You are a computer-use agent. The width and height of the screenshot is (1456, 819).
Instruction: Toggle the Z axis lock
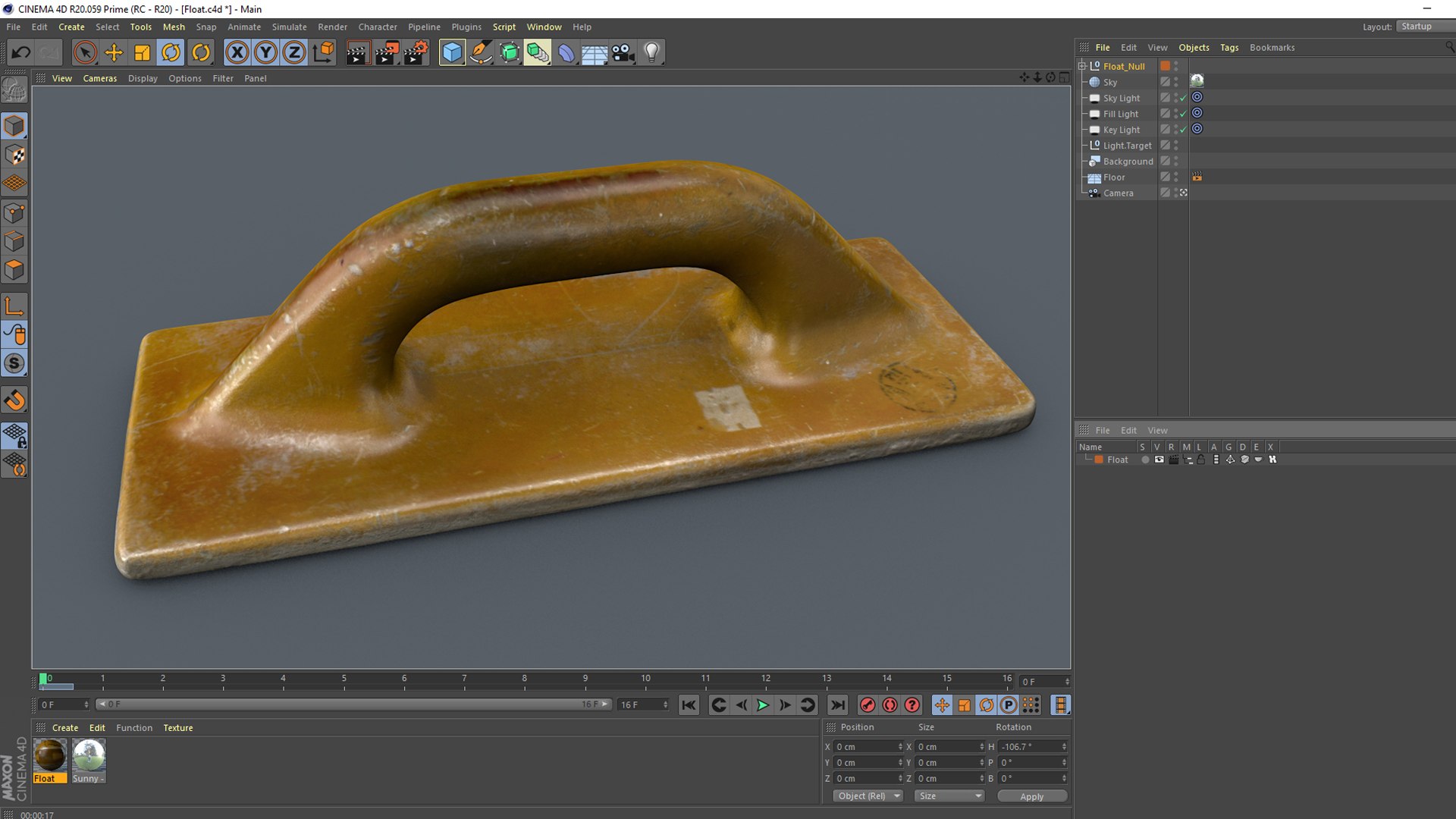click(x=294, y=52)
